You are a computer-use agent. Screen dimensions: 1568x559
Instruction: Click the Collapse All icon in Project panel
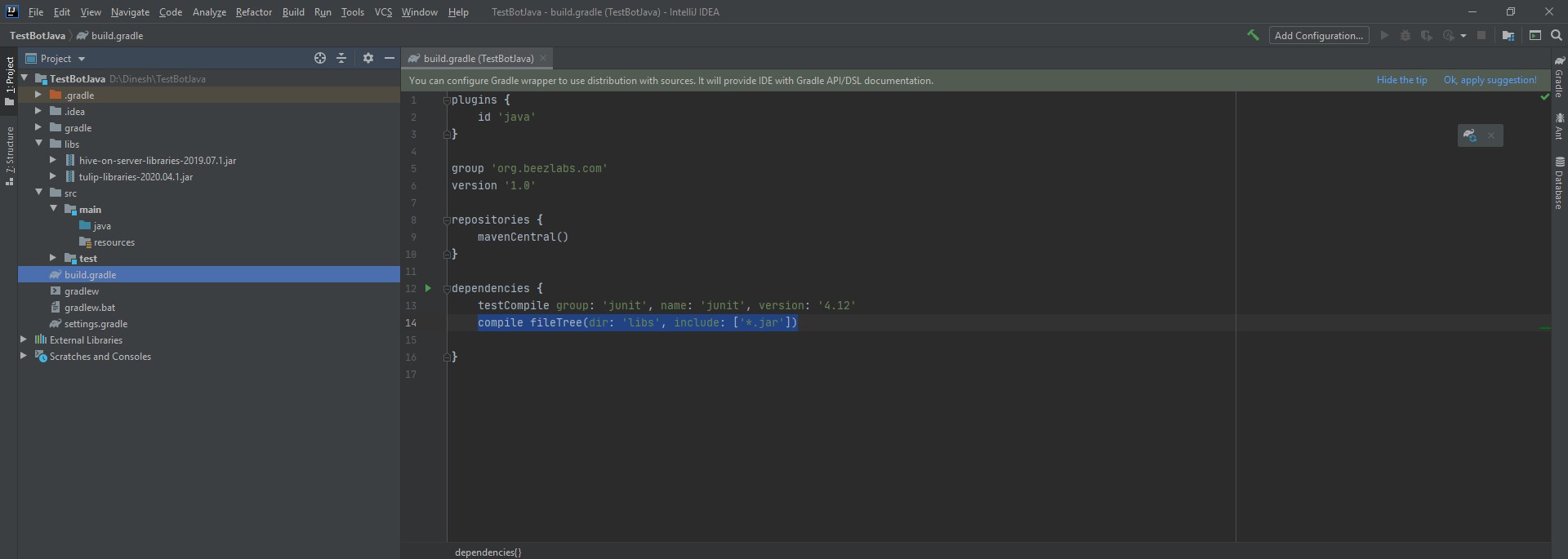[341, 58]
